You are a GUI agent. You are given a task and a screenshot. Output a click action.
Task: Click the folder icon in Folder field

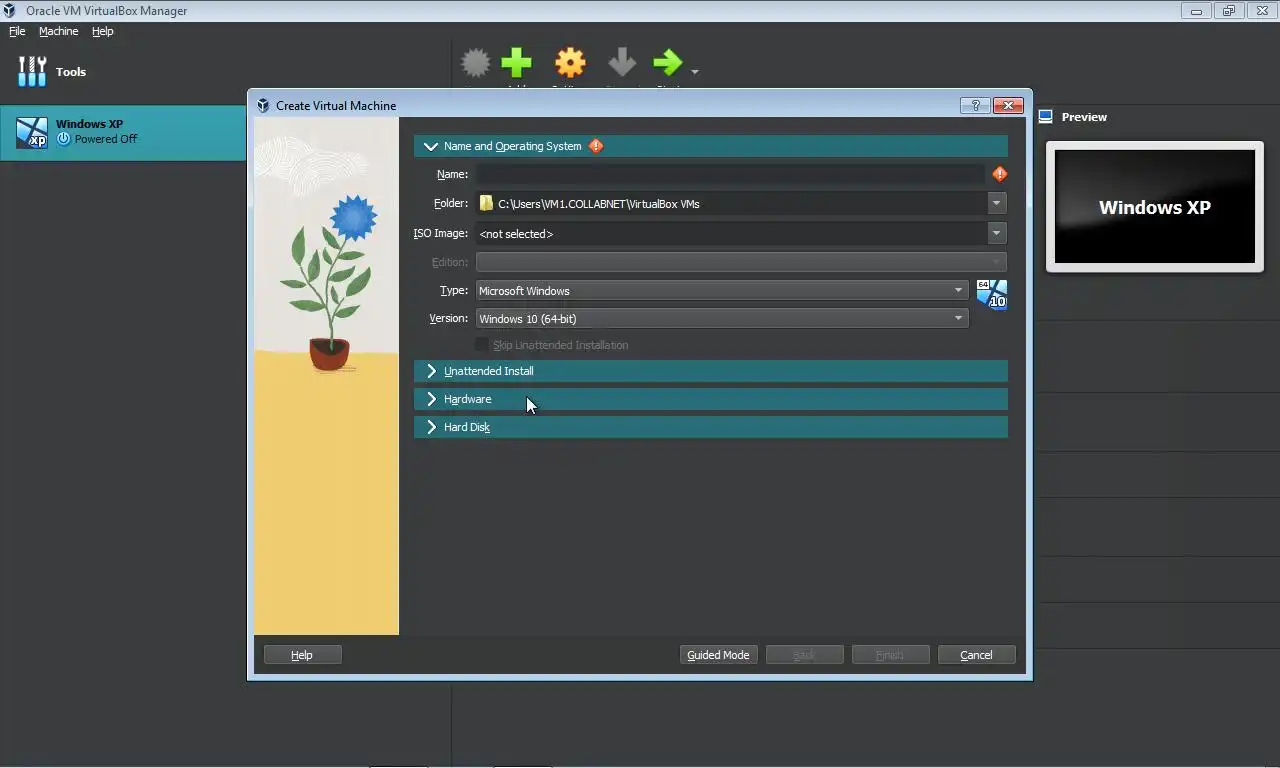coord(486,203)
